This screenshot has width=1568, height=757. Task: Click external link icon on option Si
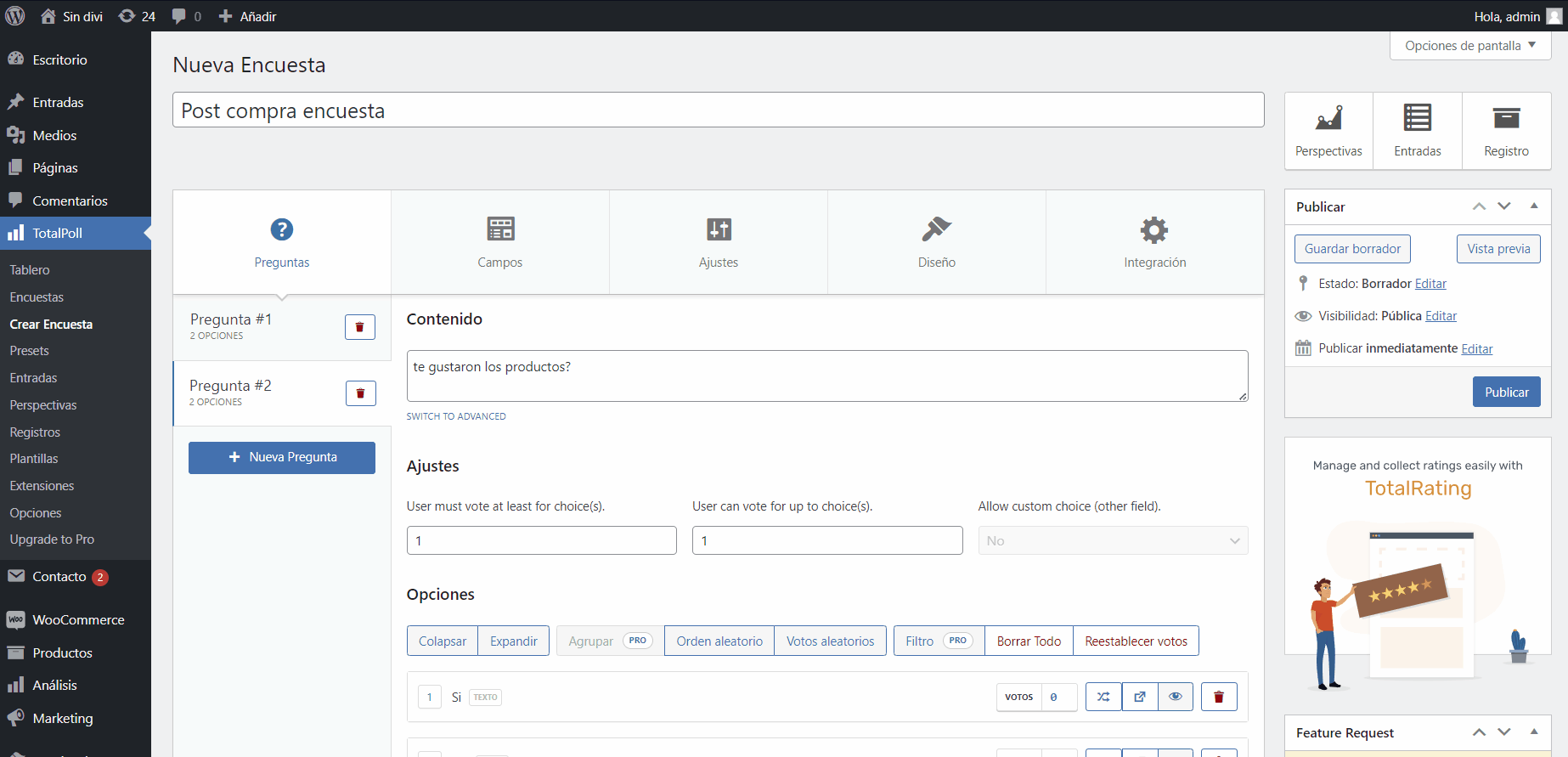point(1139,697)
